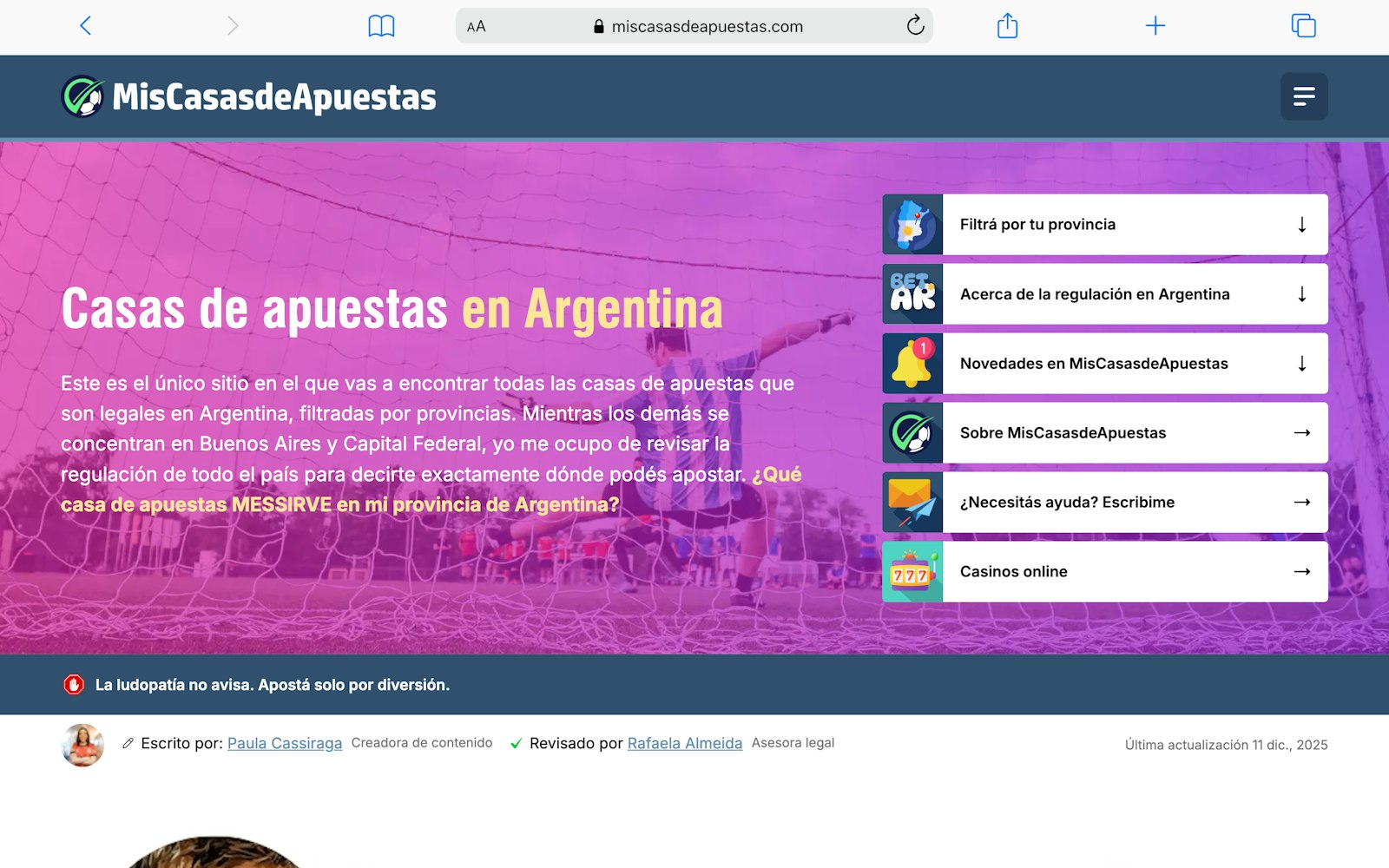Image resolution: width=1389 pixels, height=868 pixels.
Task: Tap the Safari share icon
Action: coord(1007,26)
